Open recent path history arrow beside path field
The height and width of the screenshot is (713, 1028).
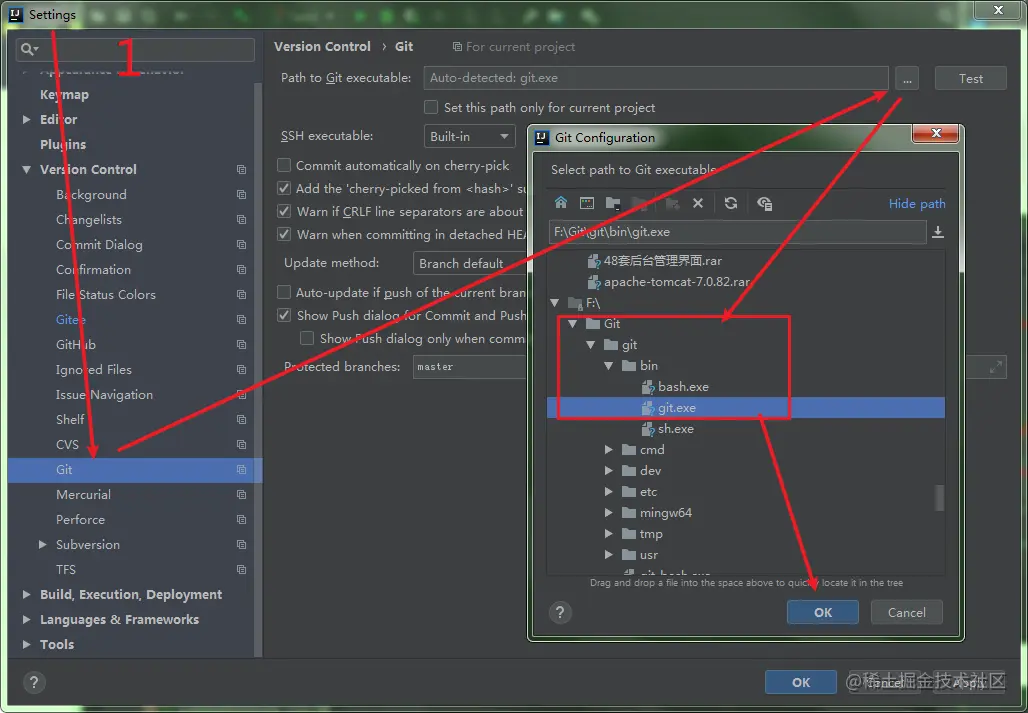click(938, 232)
